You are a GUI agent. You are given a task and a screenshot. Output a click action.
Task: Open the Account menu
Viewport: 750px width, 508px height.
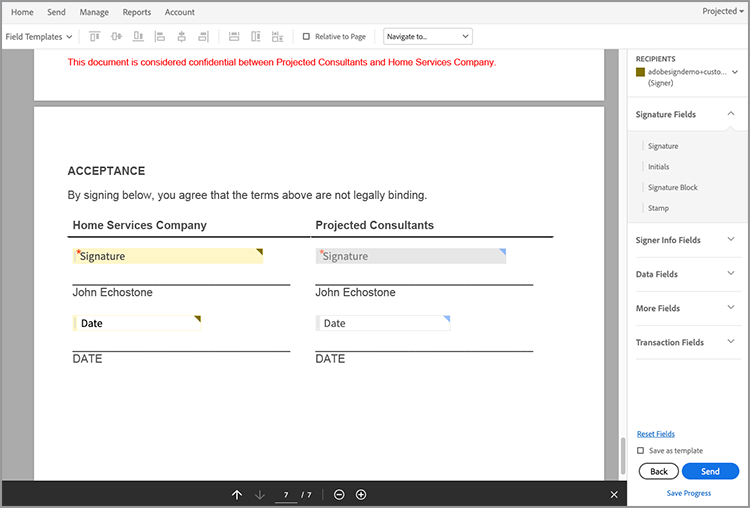pyautogui.click(x=180, y=12)
